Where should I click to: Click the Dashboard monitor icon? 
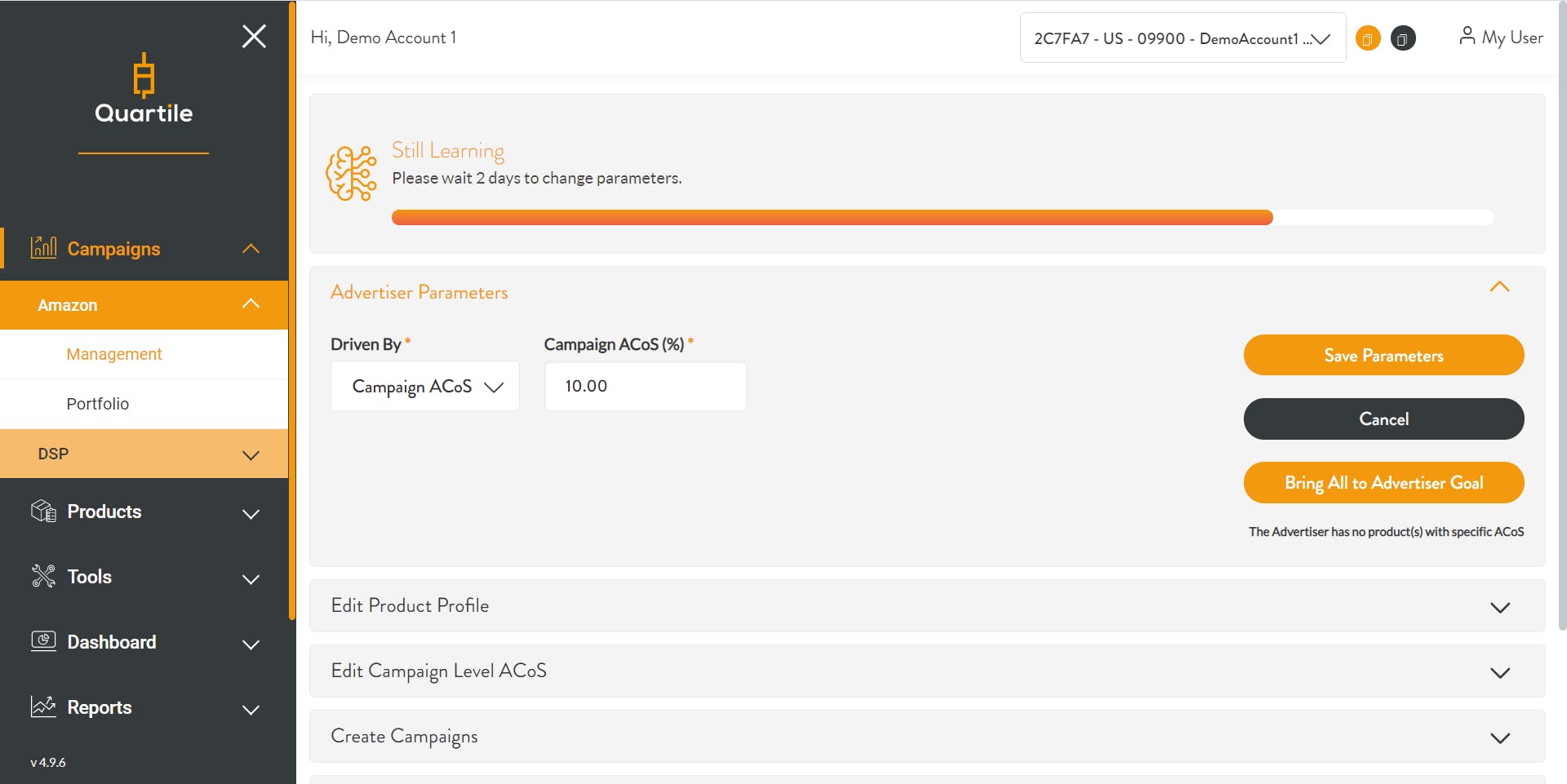point(43,641)
